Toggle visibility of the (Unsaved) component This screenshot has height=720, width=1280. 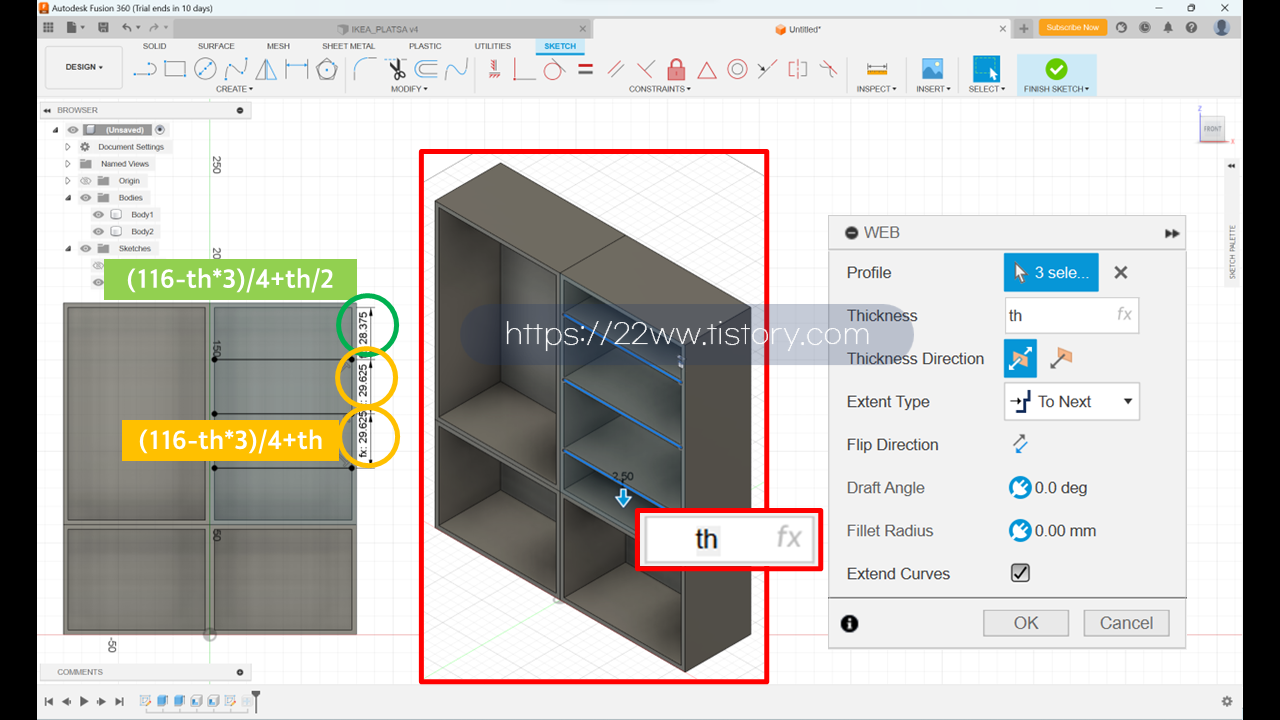[x=72, y=130]
